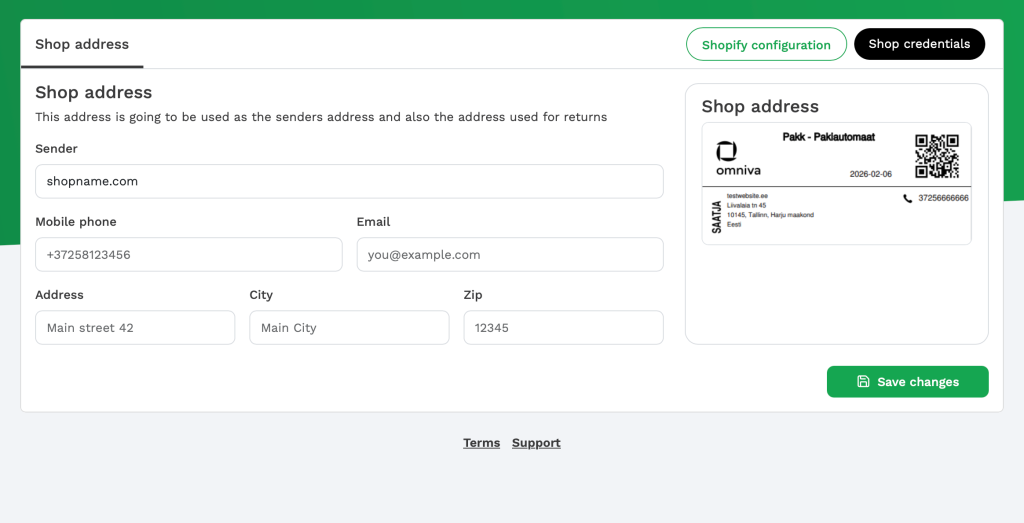Focus the Sender input field

tap(349, 181)
